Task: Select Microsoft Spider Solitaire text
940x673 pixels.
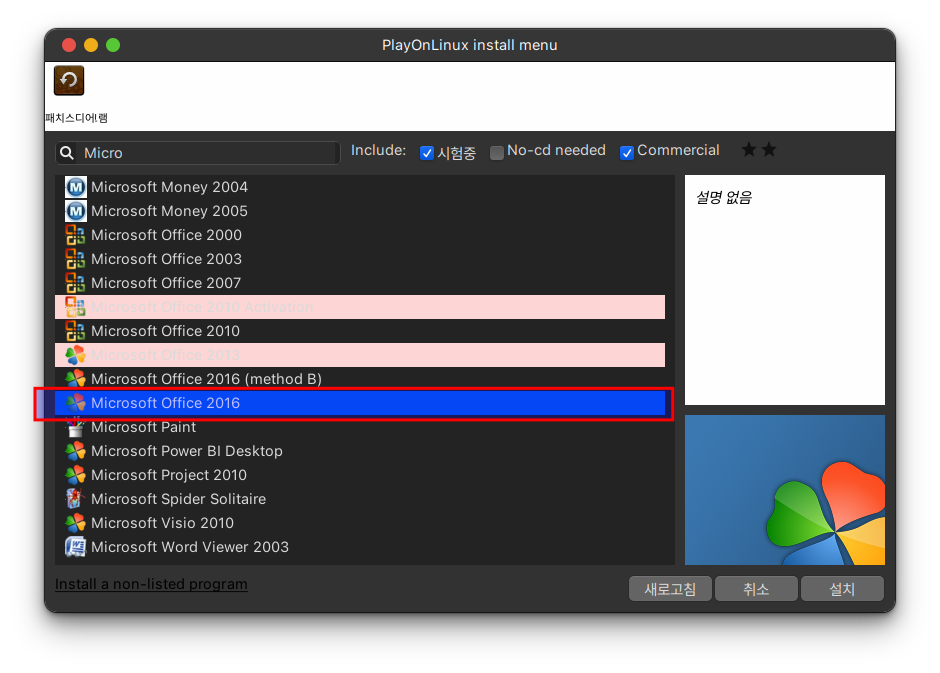Action: 178,499
